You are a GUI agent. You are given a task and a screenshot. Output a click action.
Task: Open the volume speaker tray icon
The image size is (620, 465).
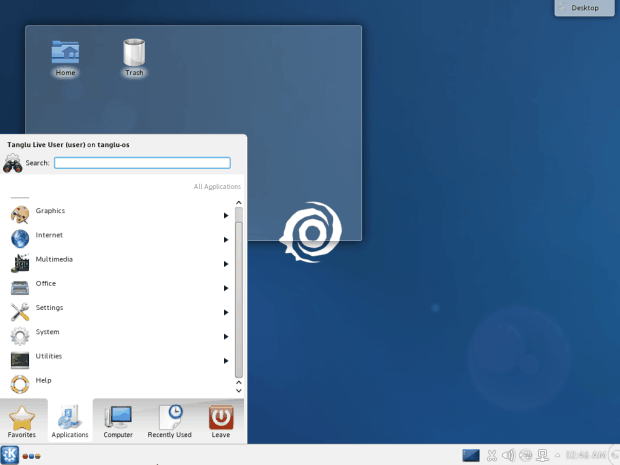pyautogui.click(x=508, y=456)
